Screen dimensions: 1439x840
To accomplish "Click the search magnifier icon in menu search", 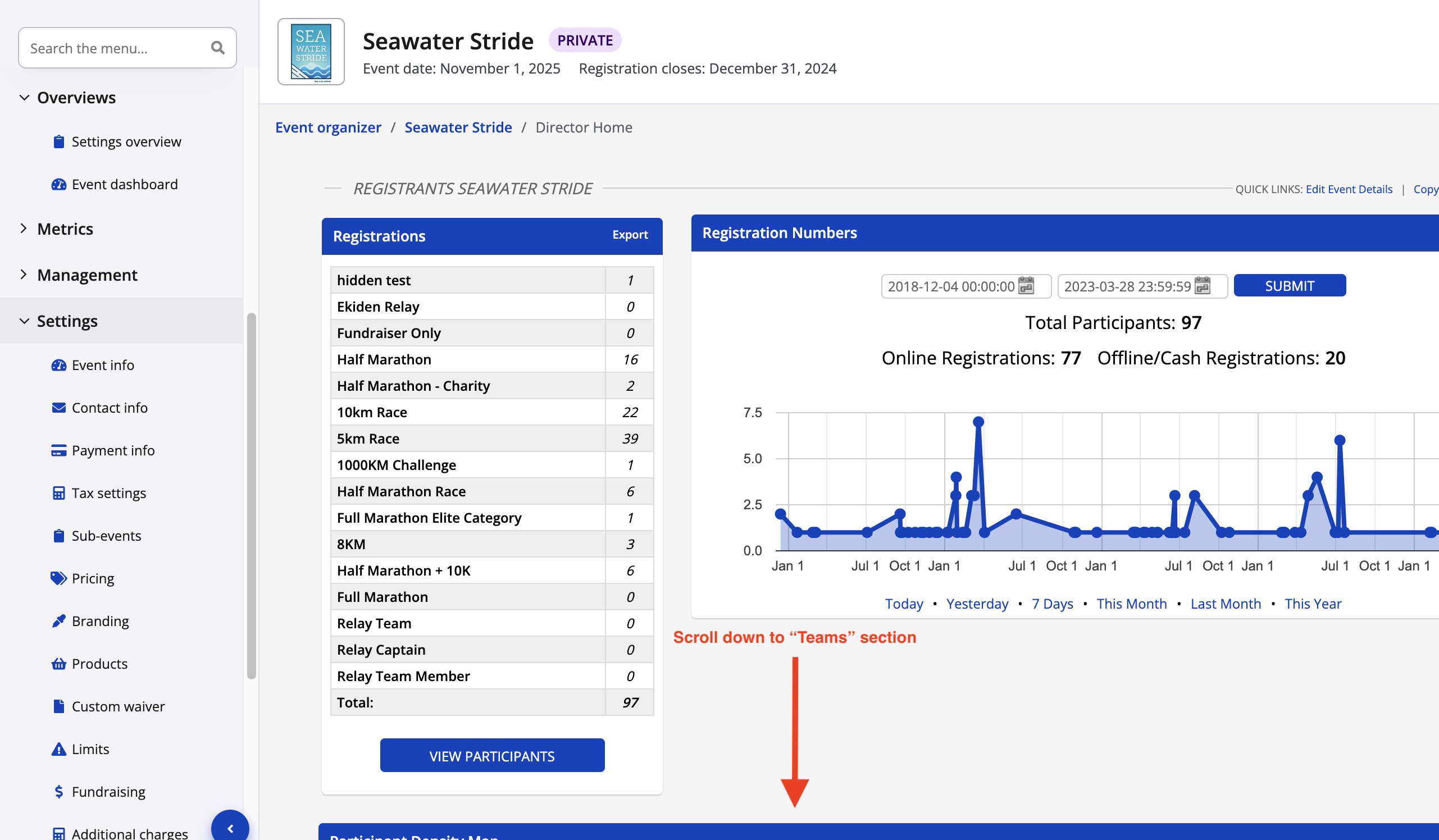I will 217,48.
